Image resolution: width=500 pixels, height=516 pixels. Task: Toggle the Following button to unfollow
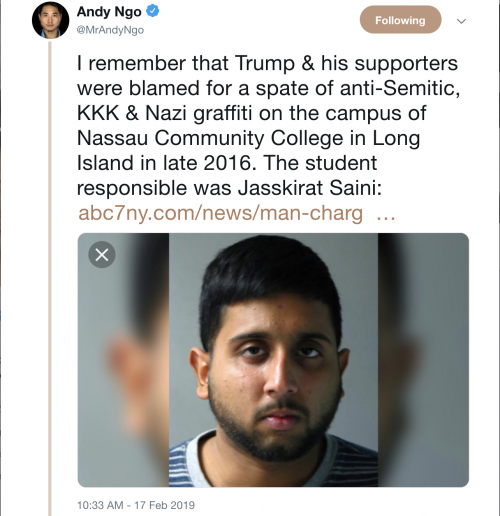tap(400, 20)
